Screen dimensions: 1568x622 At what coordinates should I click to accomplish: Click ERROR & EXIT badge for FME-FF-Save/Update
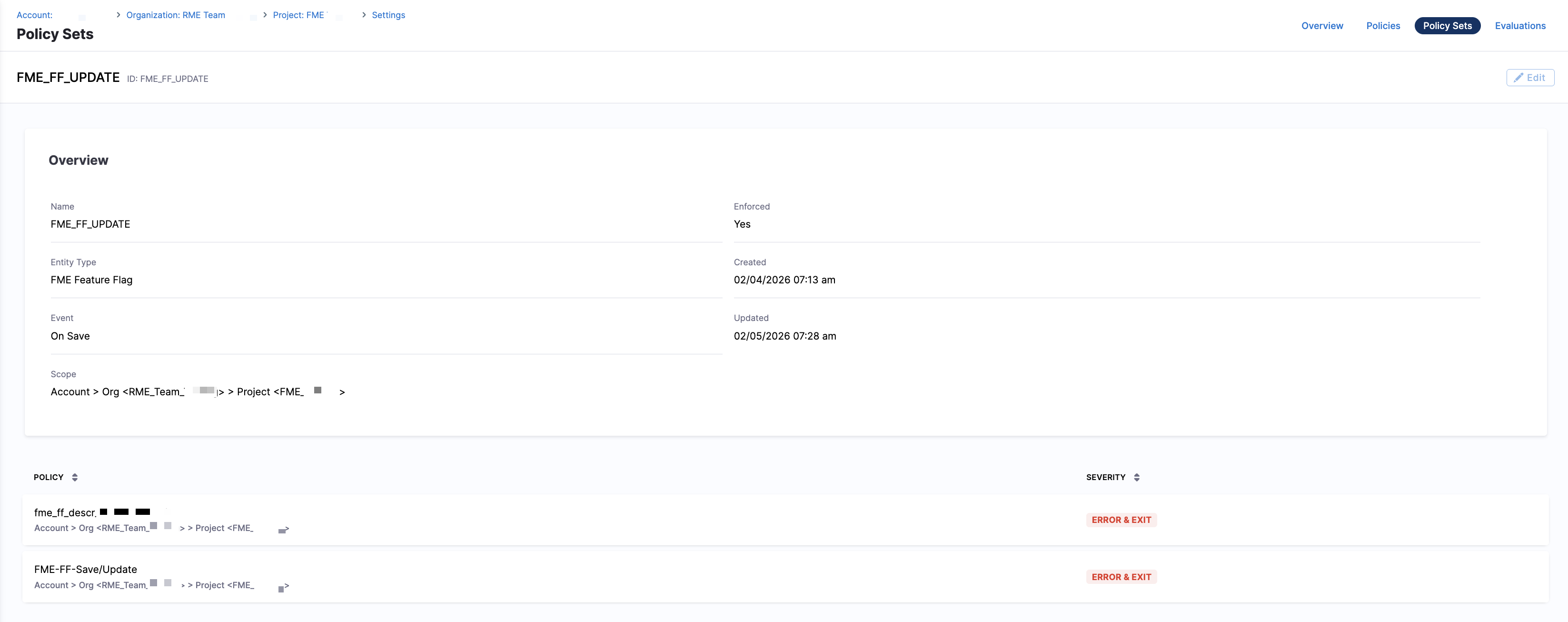[1121, 577]
